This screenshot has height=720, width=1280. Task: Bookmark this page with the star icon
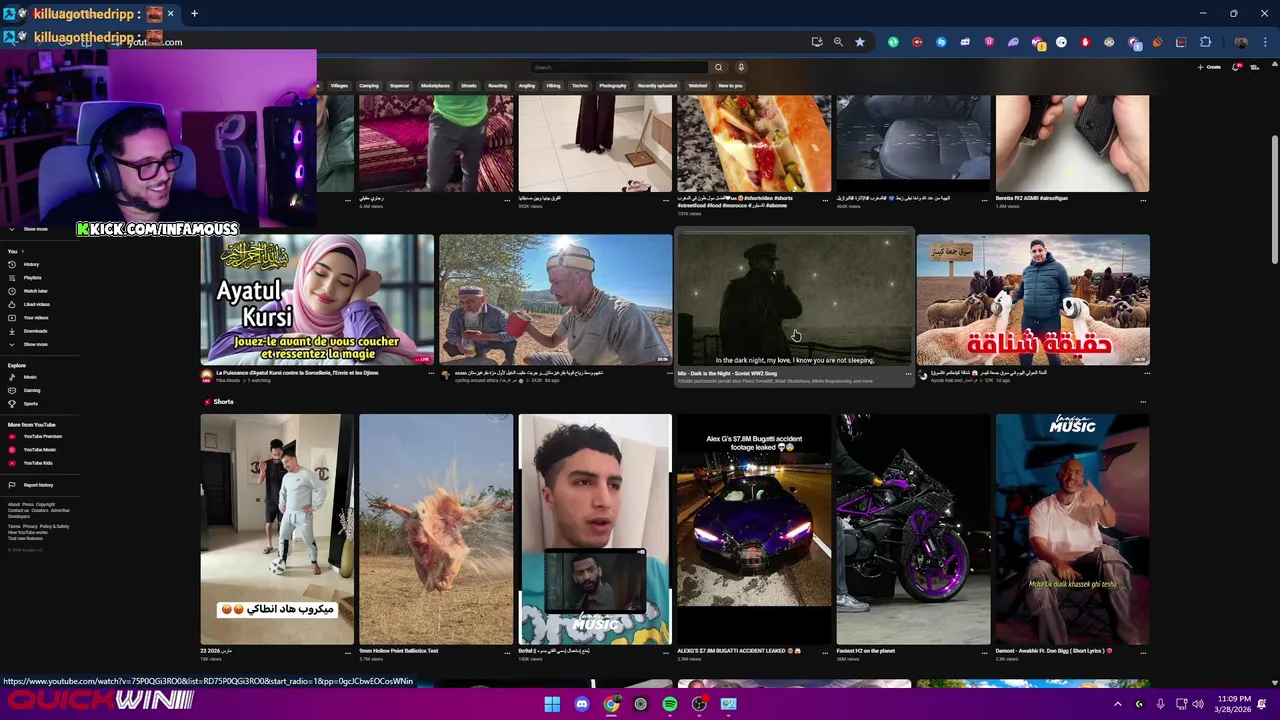[x=859, y=42]
